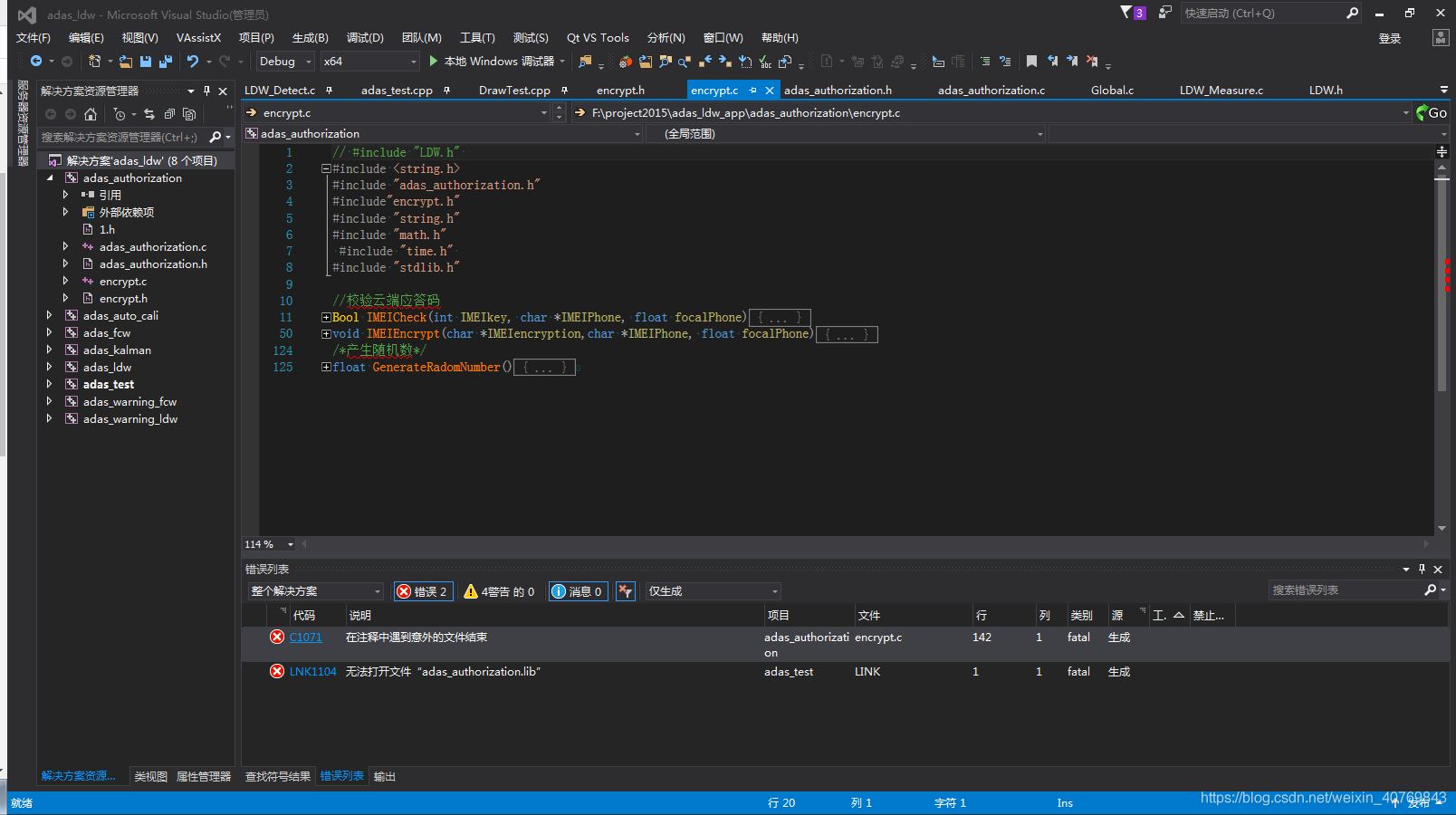Click the Undo arrow icon
Screen dimensions: 1456x815
coord(193,62)
